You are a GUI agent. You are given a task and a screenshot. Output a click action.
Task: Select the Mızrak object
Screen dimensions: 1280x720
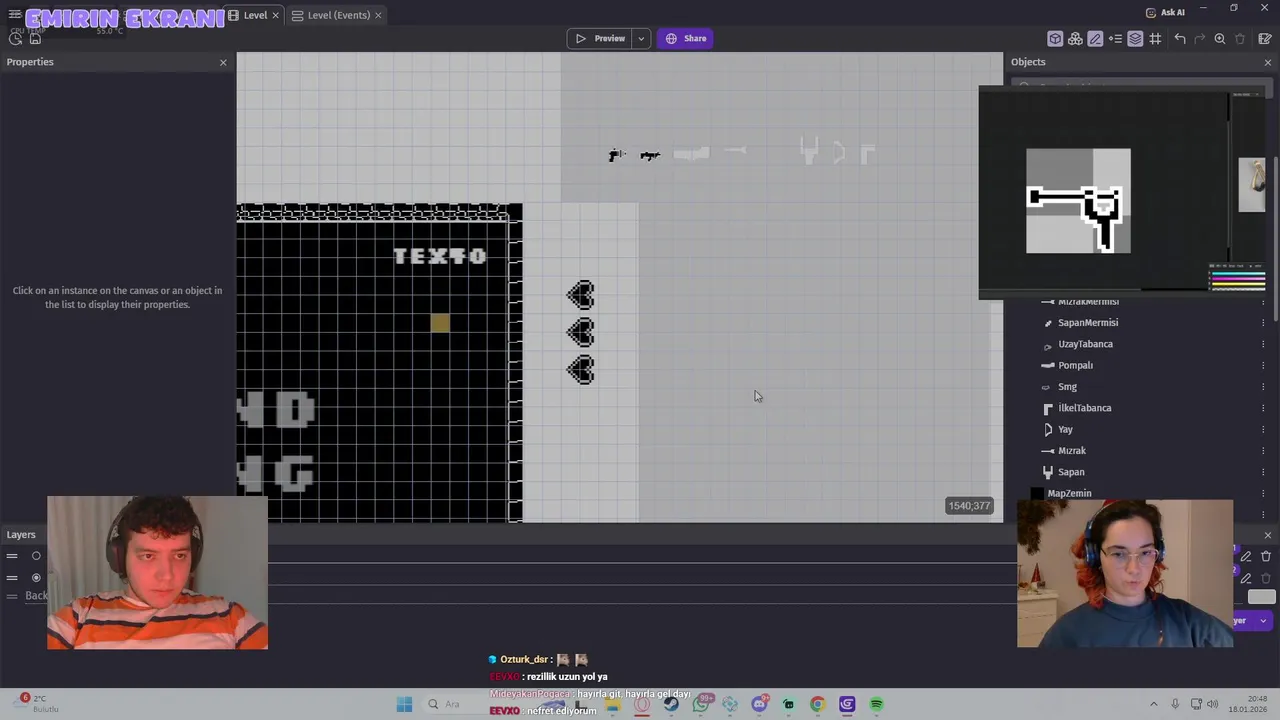pyautogui.click(x=1071, y=450)
